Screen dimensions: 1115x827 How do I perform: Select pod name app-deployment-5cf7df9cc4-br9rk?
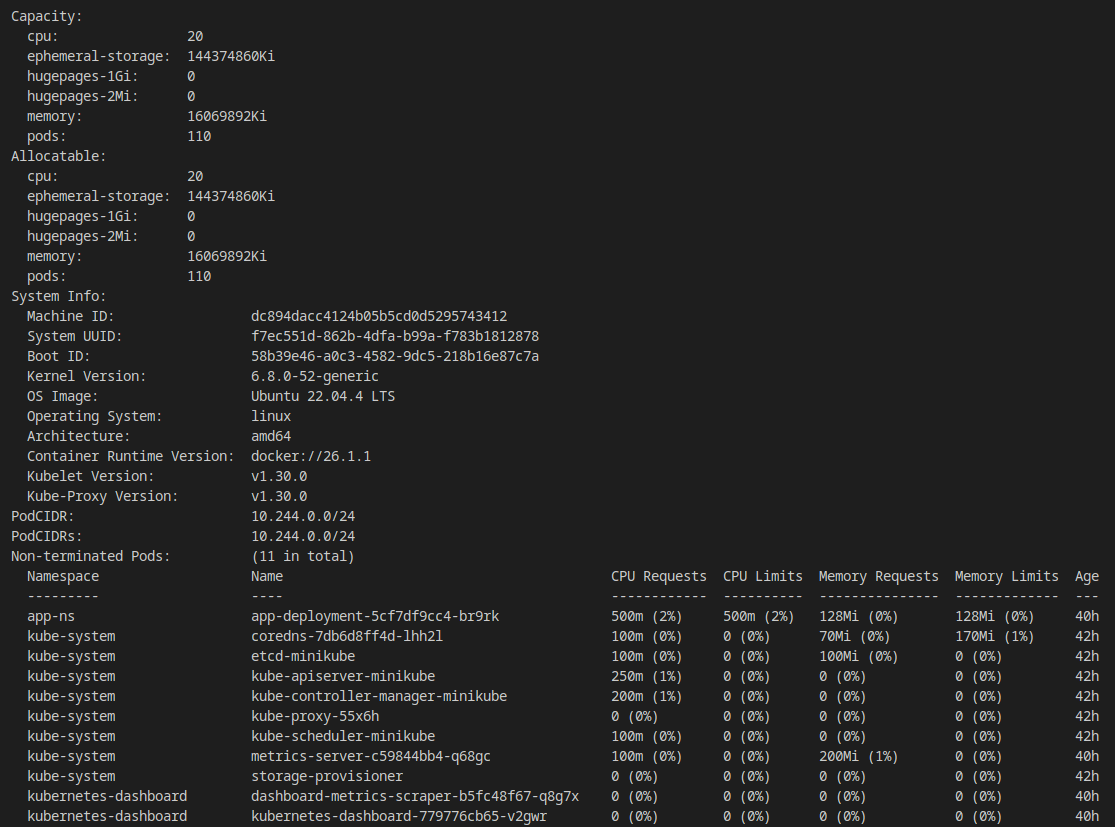click(x=375, y=616)
